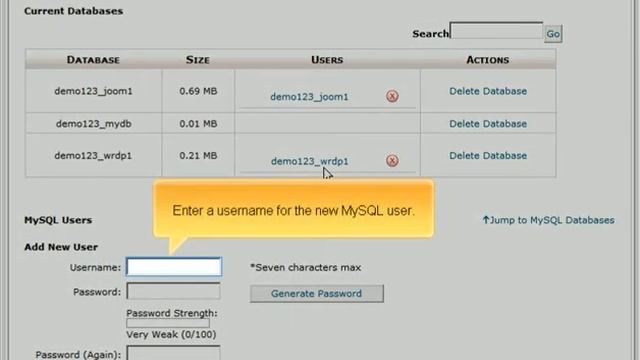Image resolution: width=640 pixels, height=360 pixels.
Task: Select the Seven characters max note
Action: pos(306,267)
